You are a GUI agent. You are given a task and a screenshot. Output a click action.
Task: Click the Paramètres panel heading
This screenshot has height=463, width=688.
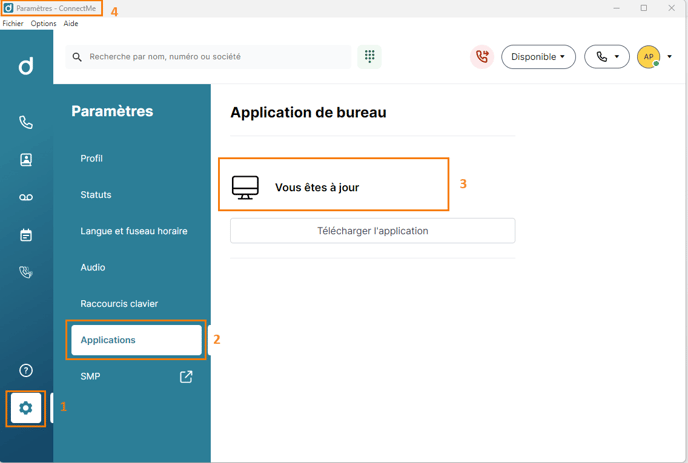click(112, 111)
